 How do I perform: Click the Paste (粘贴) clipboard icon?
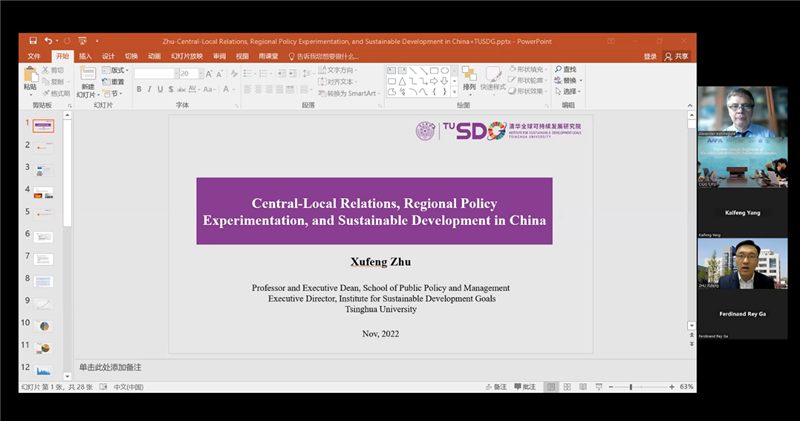click(31, 78)
